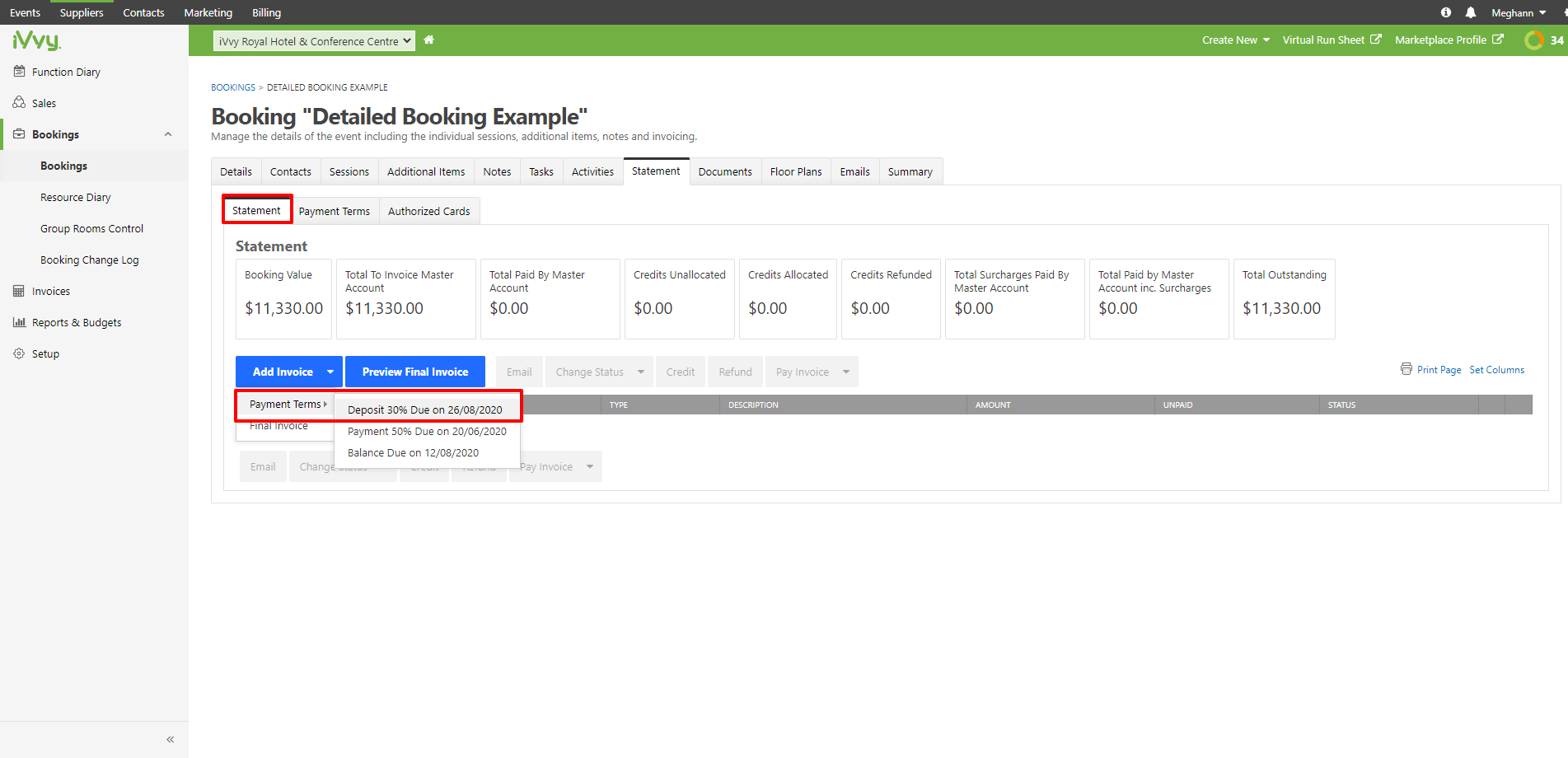Select the Authorized Cards sub-tab
This screenshot has height=758, width=1568.
point(429,211)
